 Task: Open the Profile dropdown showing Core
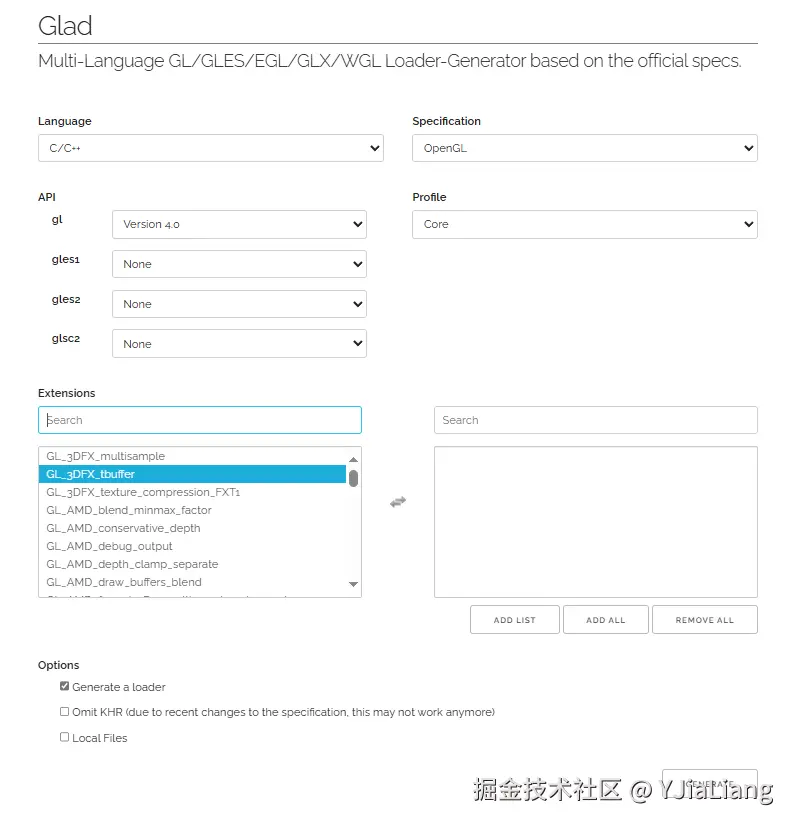click(x=585, y=224)
